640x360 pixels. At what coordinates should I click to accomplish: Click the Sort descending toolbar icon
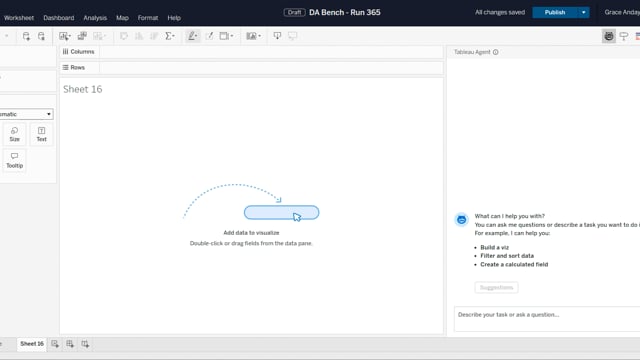coord(154,36)
